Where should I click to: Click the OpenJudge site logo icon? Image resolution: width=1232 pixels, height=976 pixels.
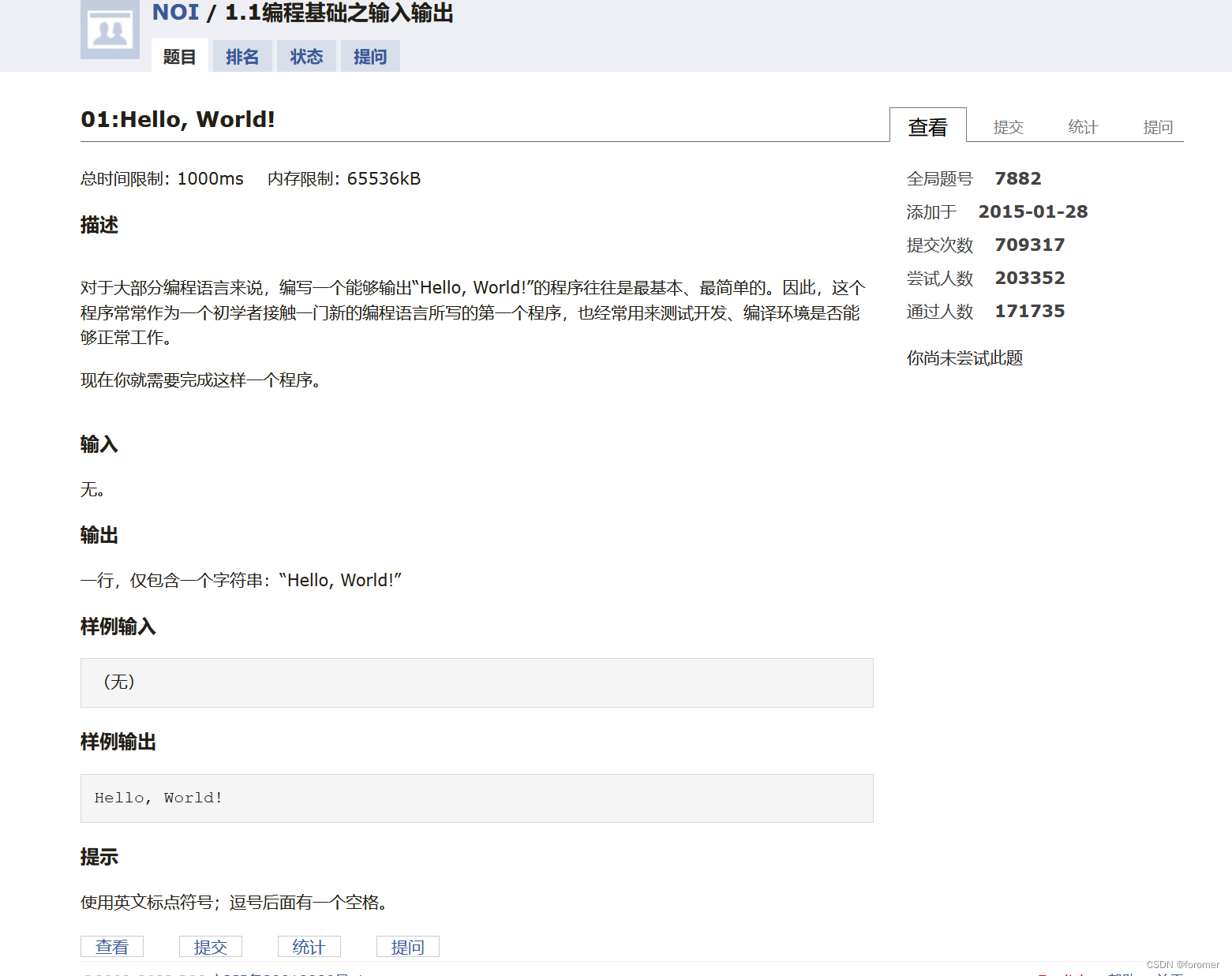click(110, 30)
